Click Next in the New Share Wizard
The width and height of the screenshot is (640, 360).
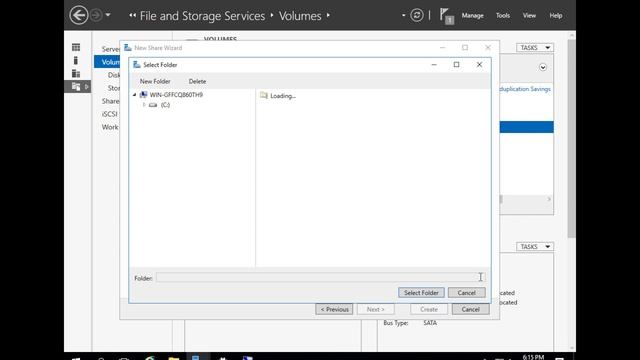coord(376,309)
